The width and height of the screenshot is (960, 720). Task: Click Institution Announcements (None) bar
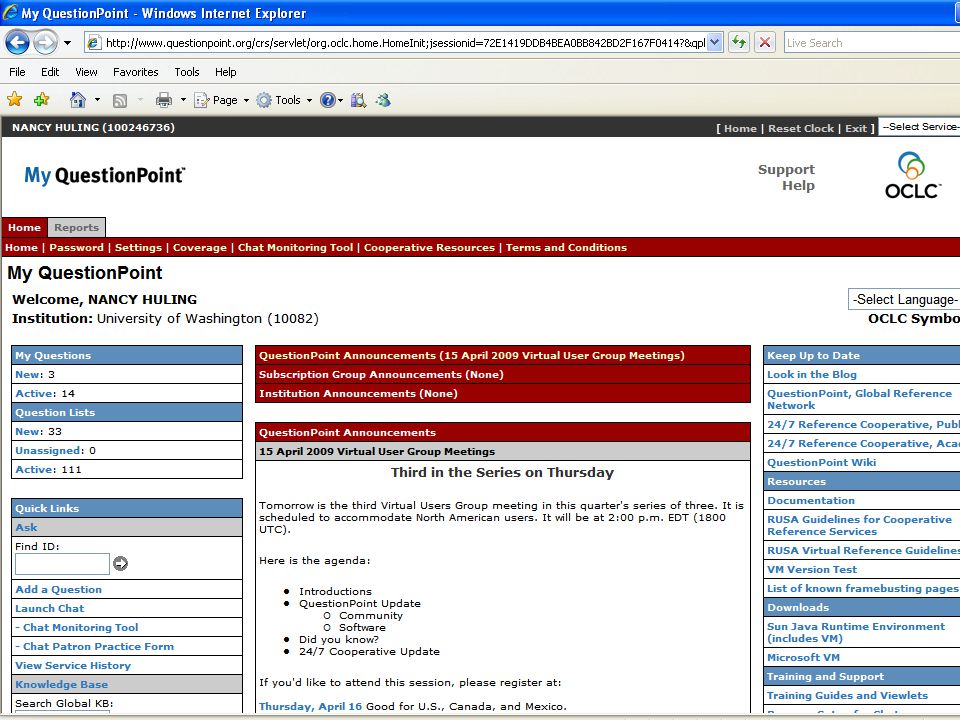click(503, 394)
